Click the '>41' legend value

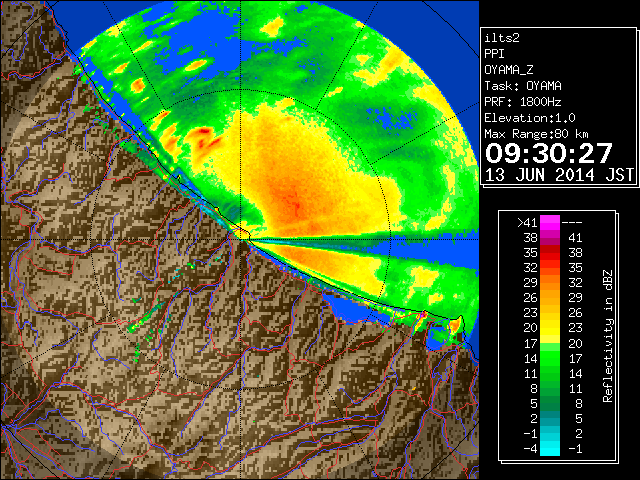coord(527,223)
